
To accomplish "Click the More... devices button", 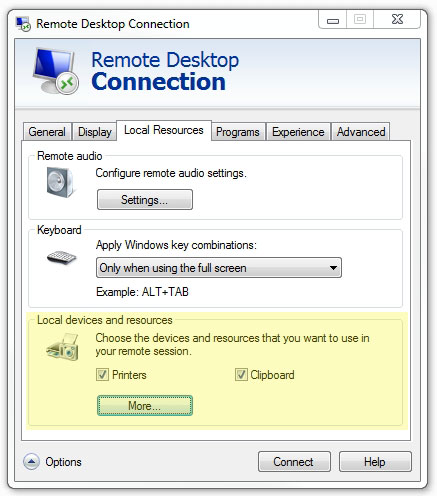I will pyautogui.click(x=145, y=406).
